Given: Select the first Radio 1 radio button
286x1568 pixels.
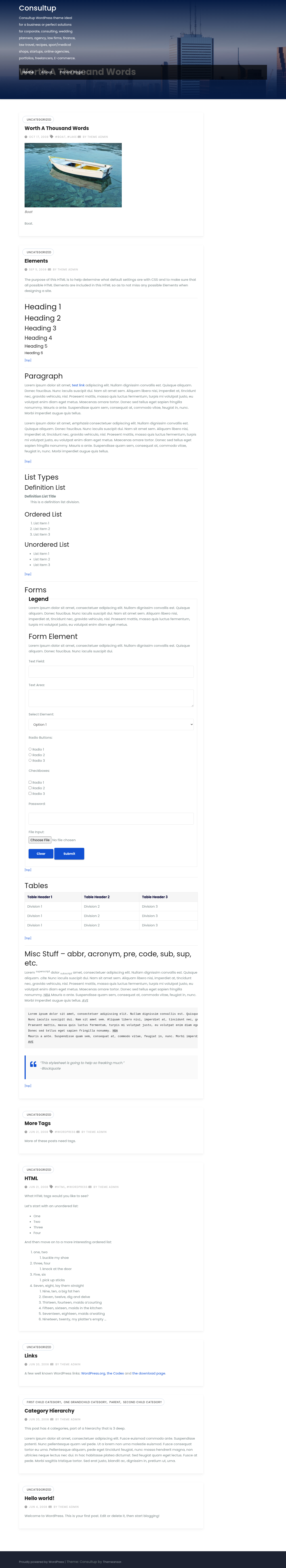Looking at the screenshot, I should pyautogui.click(x=30, y=749).
